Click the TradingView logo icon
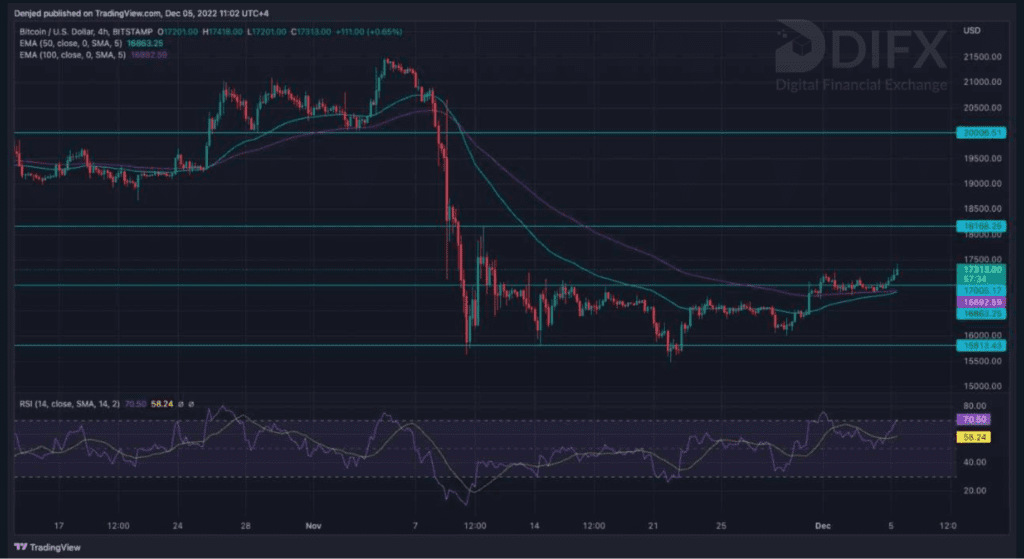 tap(22, 547)
